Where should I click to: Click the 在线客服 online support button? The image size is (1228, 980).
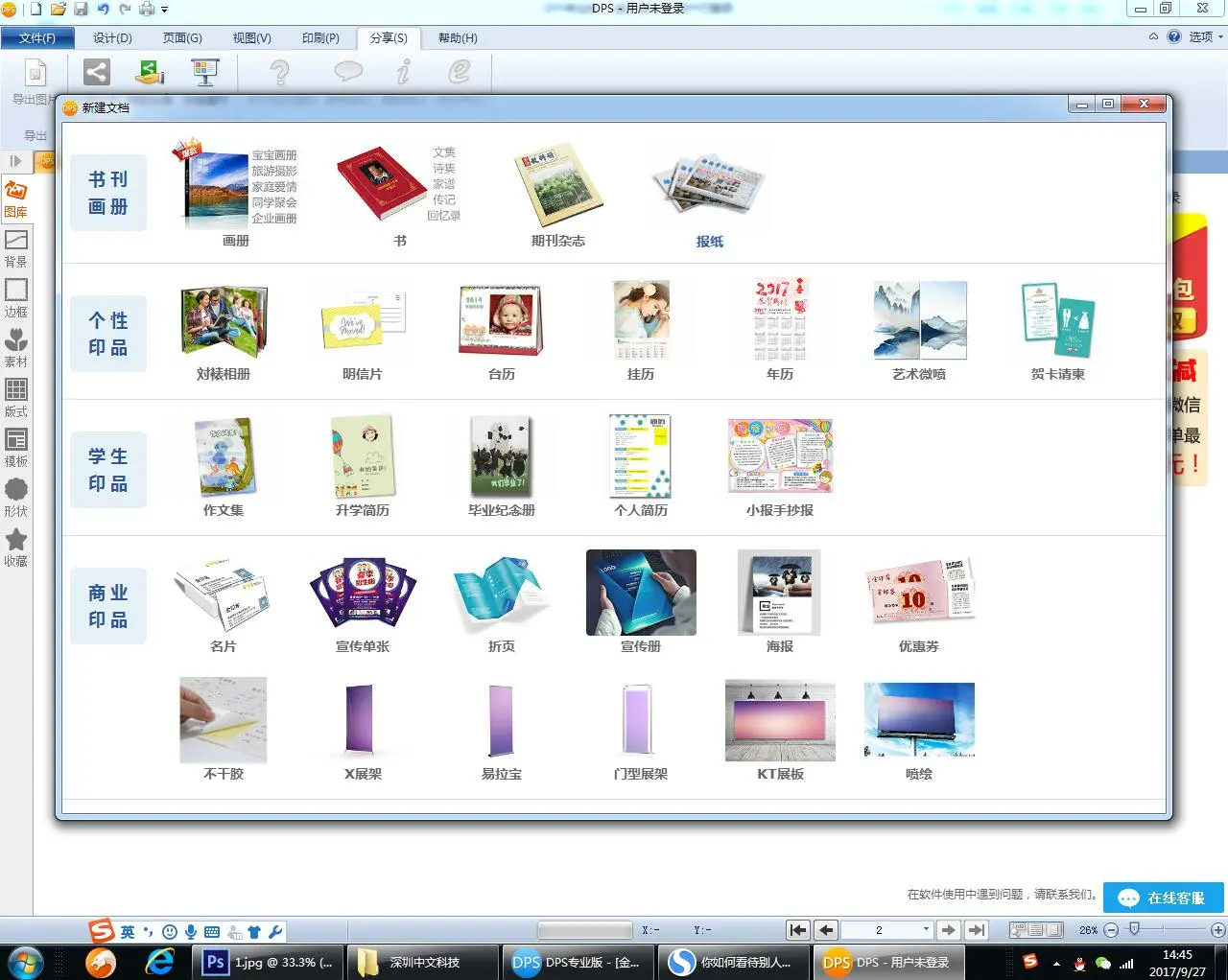pos(1164,898)
